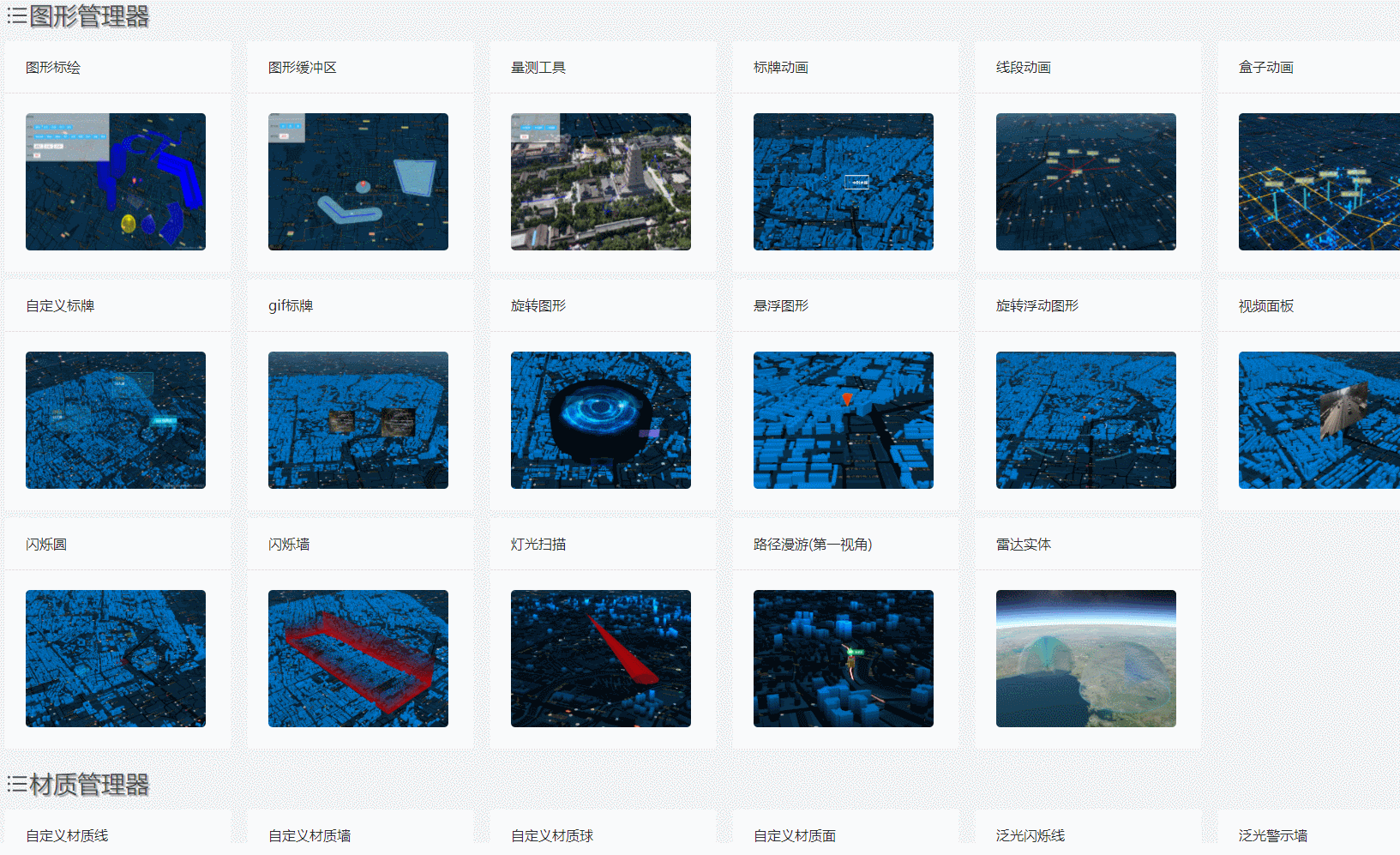
Task: Select the 盒子动画 card title
Action: point(1266,68)
